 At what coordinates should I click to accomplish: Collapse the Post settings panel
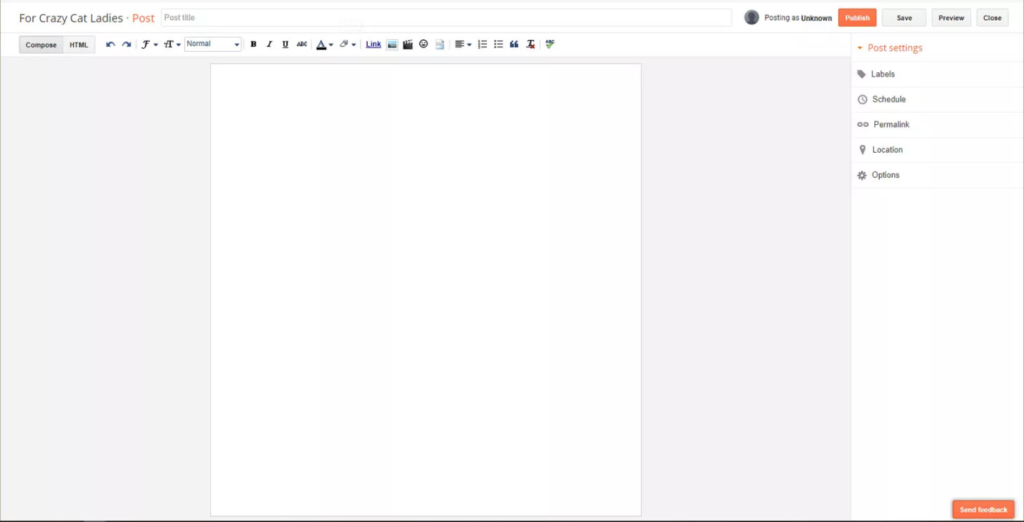click(889, 48)
